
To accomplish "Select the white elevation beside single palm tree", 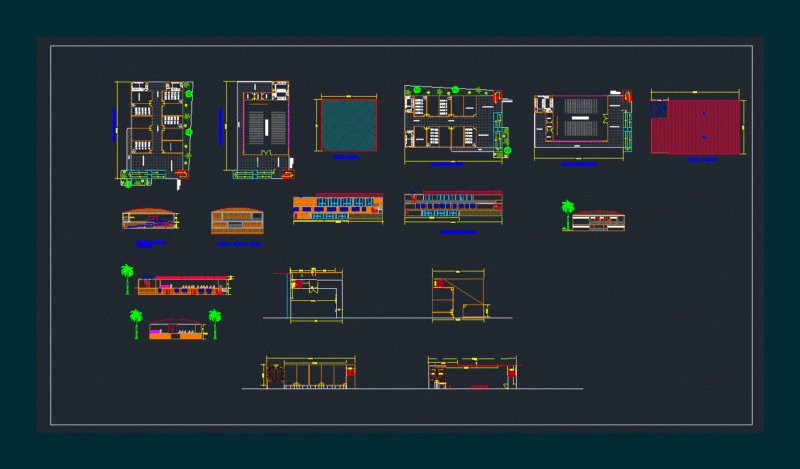I will coord(598,220).
